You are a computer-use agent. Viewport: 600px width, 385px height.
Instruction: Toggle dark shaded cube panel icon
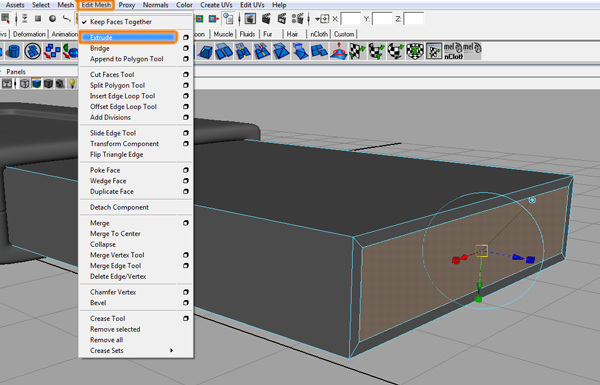pos(48,83)
